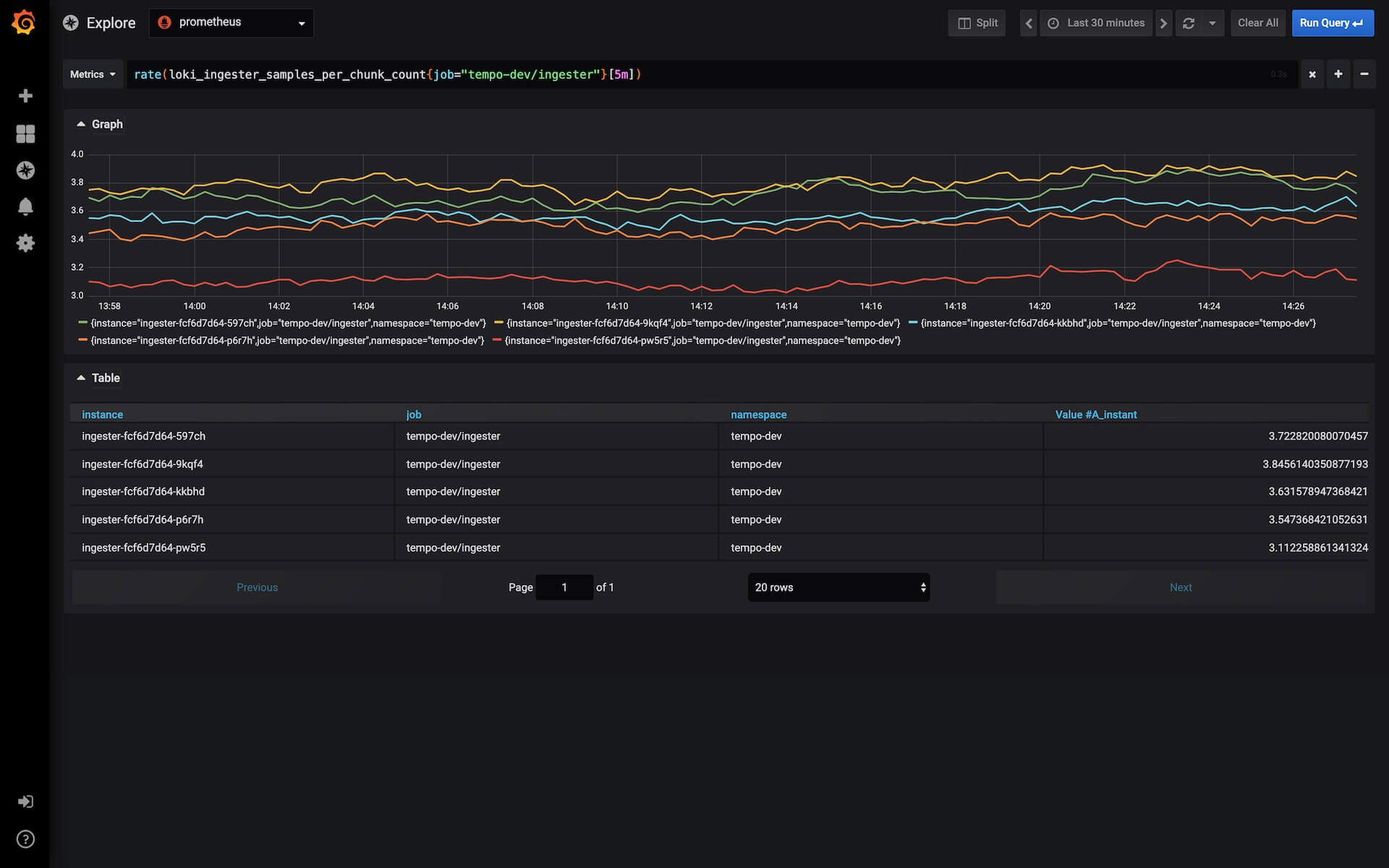
Task: Click the Grafana logo home icon
Action: coord(24,22)
